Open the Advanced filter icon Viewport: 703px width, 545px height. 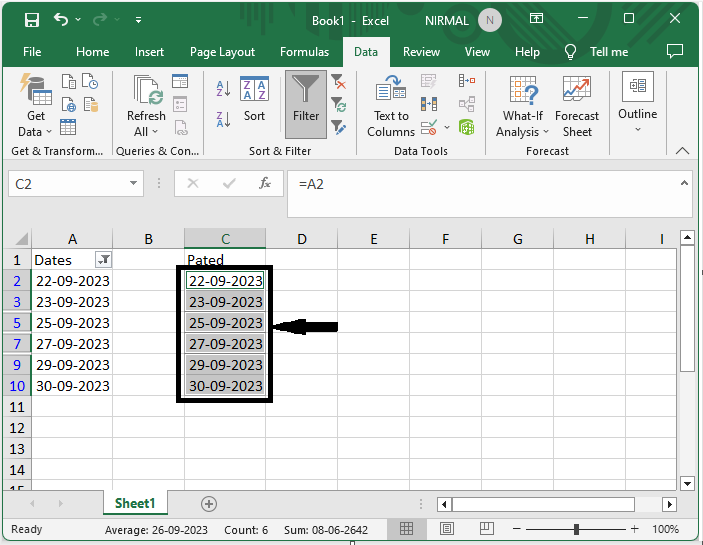click(338, 127)
